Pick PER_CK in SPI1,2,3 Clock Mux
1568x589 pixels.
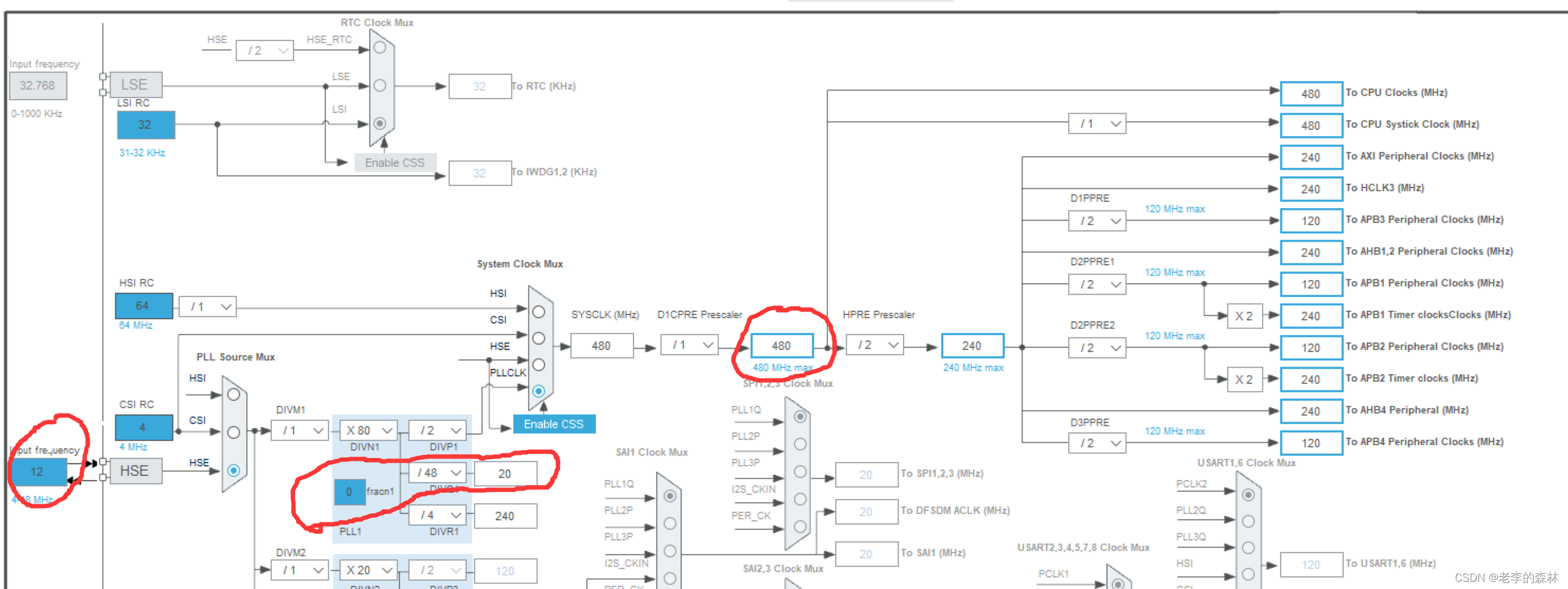pos(801,526)
